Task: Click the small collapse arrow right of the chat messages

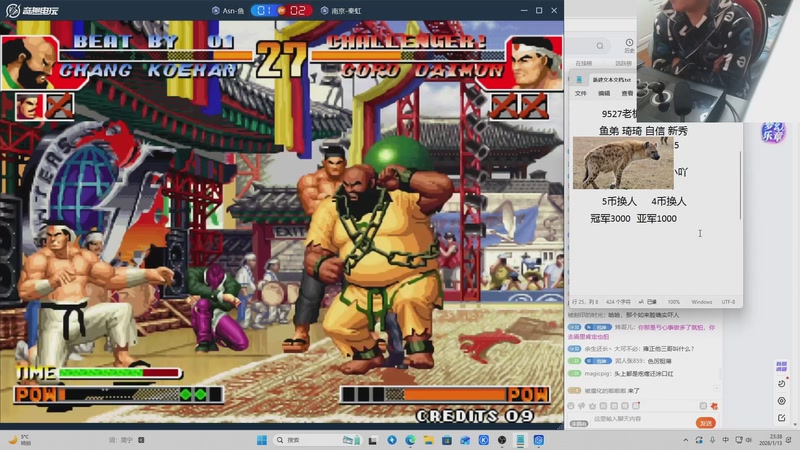Action: click(716, 388)
